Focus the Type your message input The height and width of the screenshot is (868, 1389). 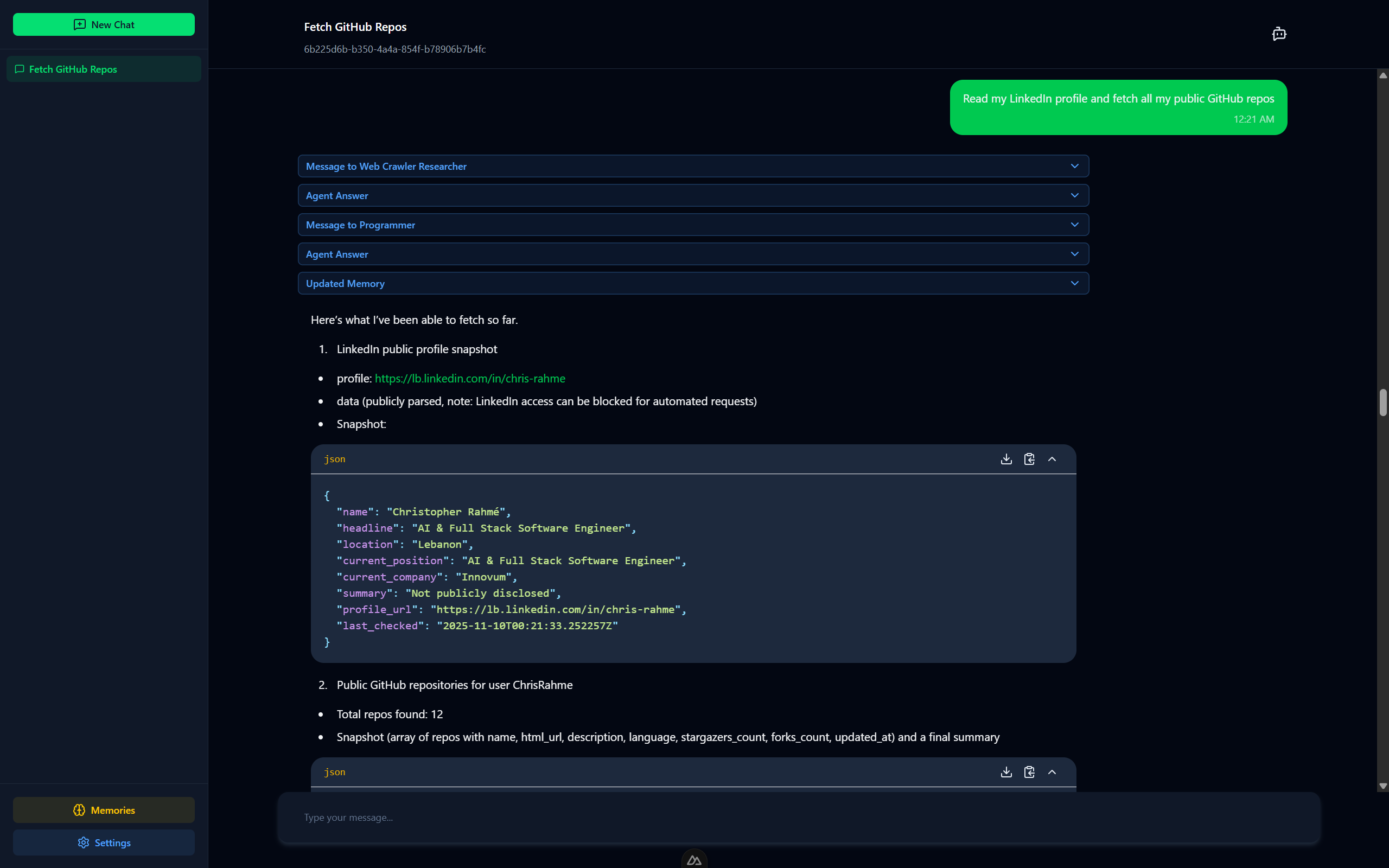coord(798,817)
